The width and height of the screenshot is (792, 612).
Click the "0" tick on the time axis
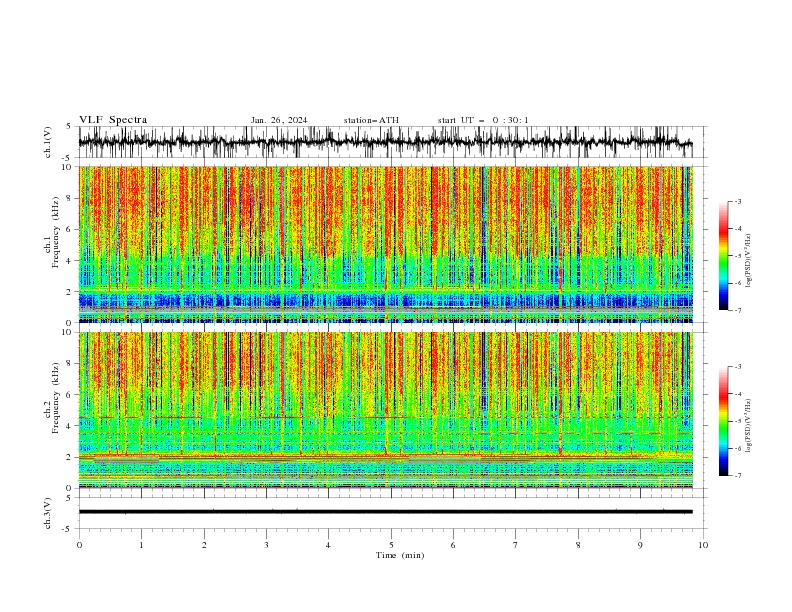pyautogui.click(x=79, y=545)
